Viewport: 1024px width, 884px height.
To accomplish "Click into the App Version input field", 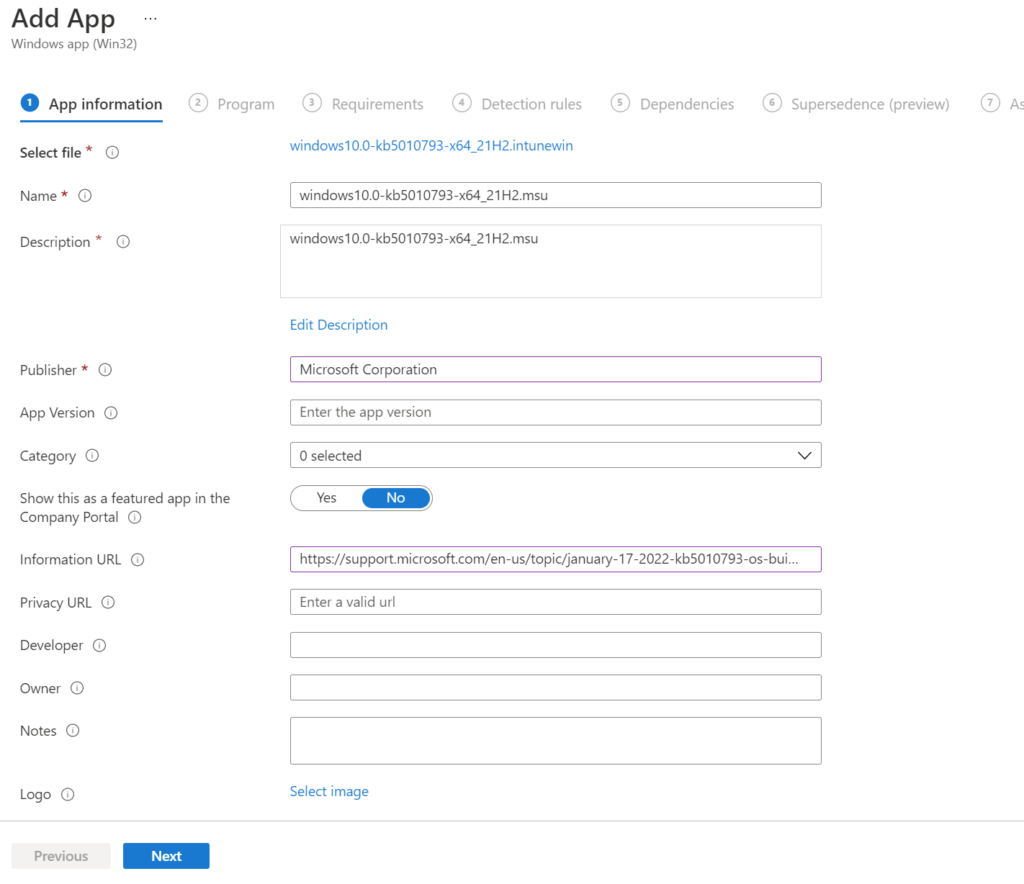I will tap(556, 413).
